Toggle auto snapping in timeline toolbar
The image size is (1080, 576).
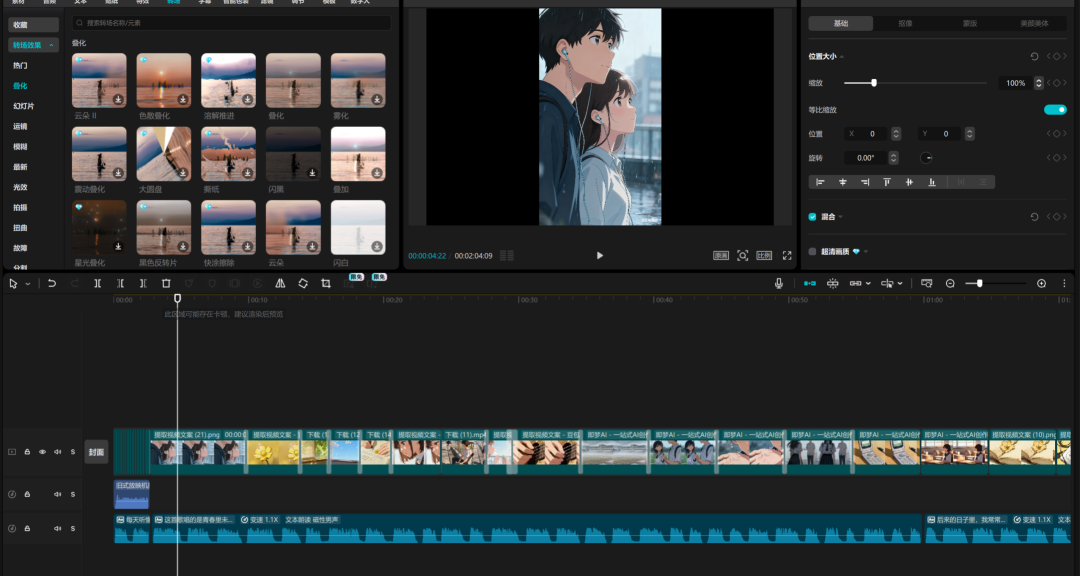pyautogui.click(x=833, y=283)
